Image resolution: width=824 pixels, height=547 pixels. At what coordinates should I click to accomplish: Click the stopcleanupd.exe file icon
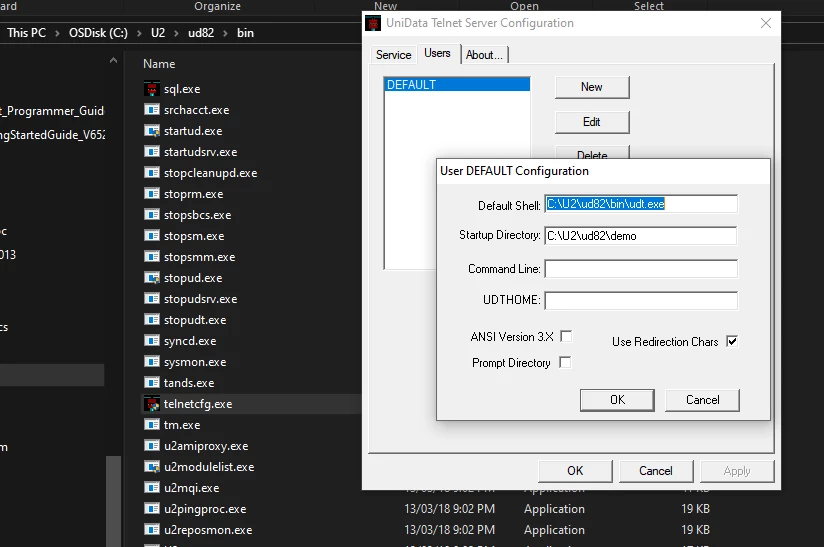[x=152, y=173]
